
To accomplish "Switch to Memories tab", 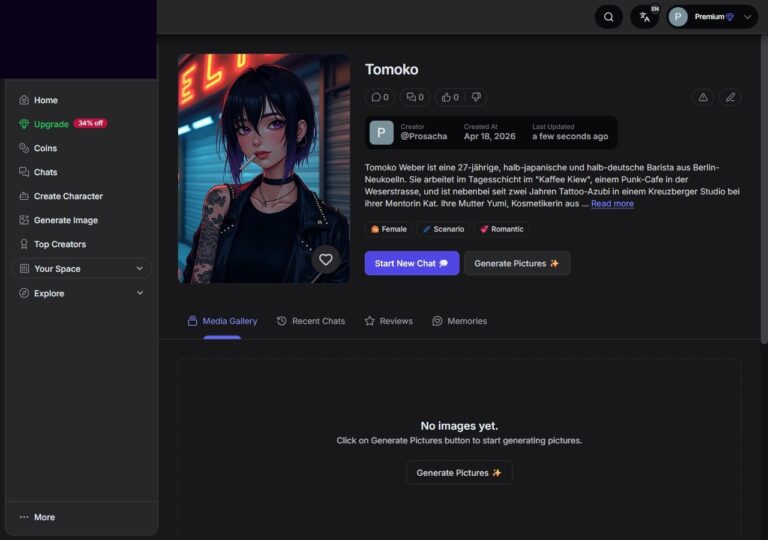I will [459, 321].
